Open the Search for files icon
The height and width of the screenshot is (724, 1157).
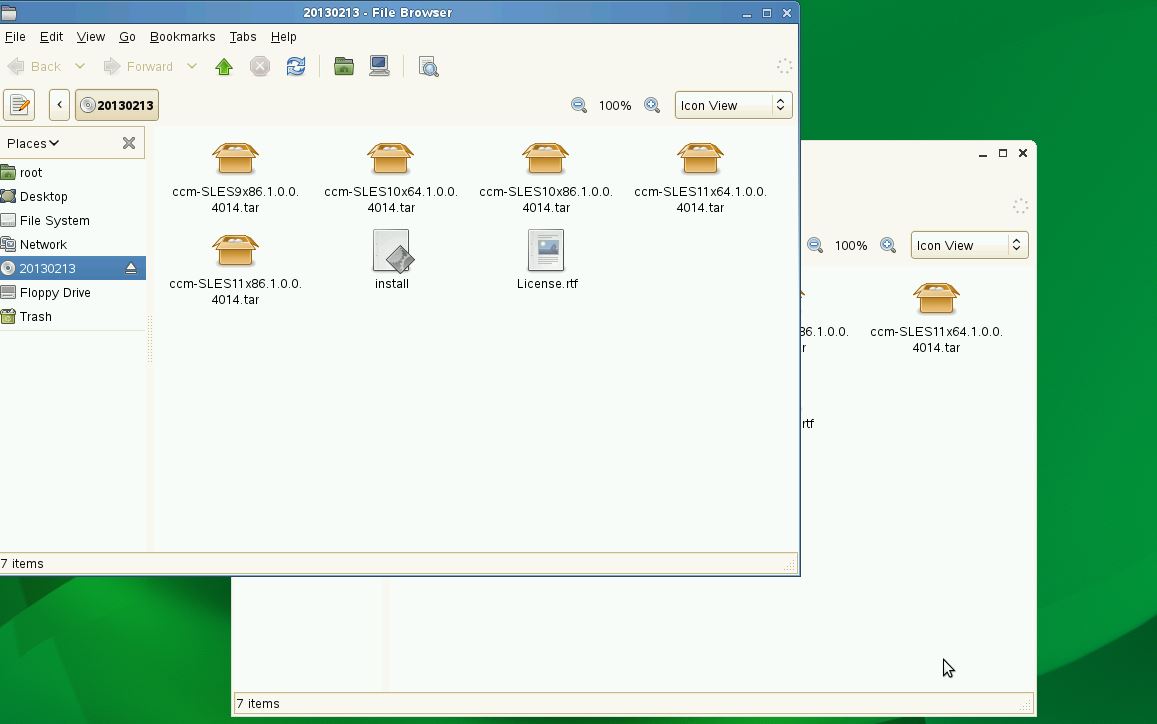[x=428, y=67]
